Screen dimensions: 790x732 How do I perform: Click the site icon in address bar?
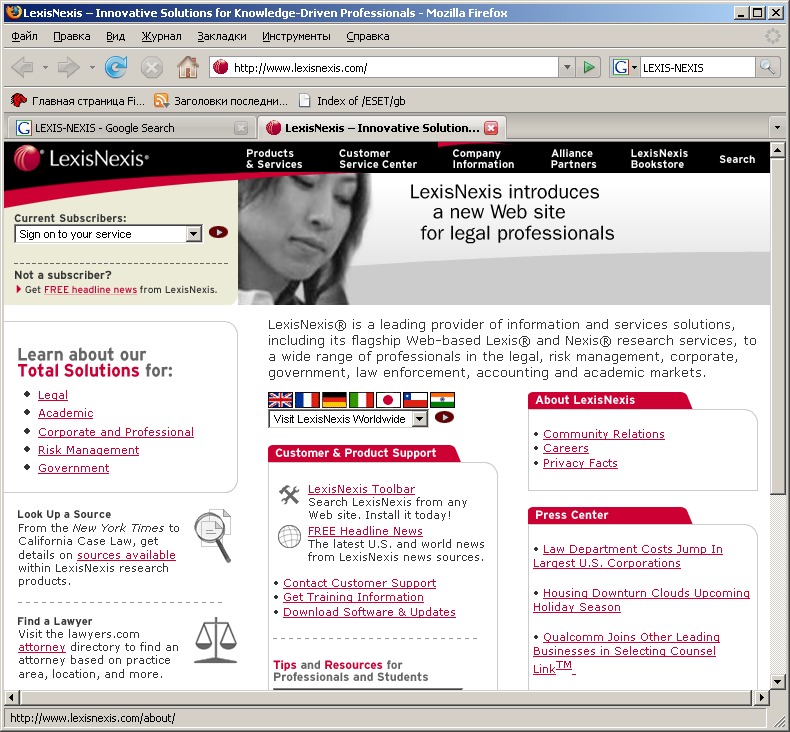(220, 67)
